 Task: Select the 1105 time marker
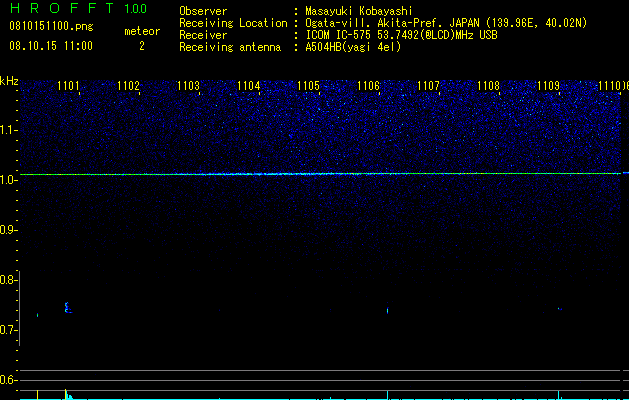[x=308, y=86]
